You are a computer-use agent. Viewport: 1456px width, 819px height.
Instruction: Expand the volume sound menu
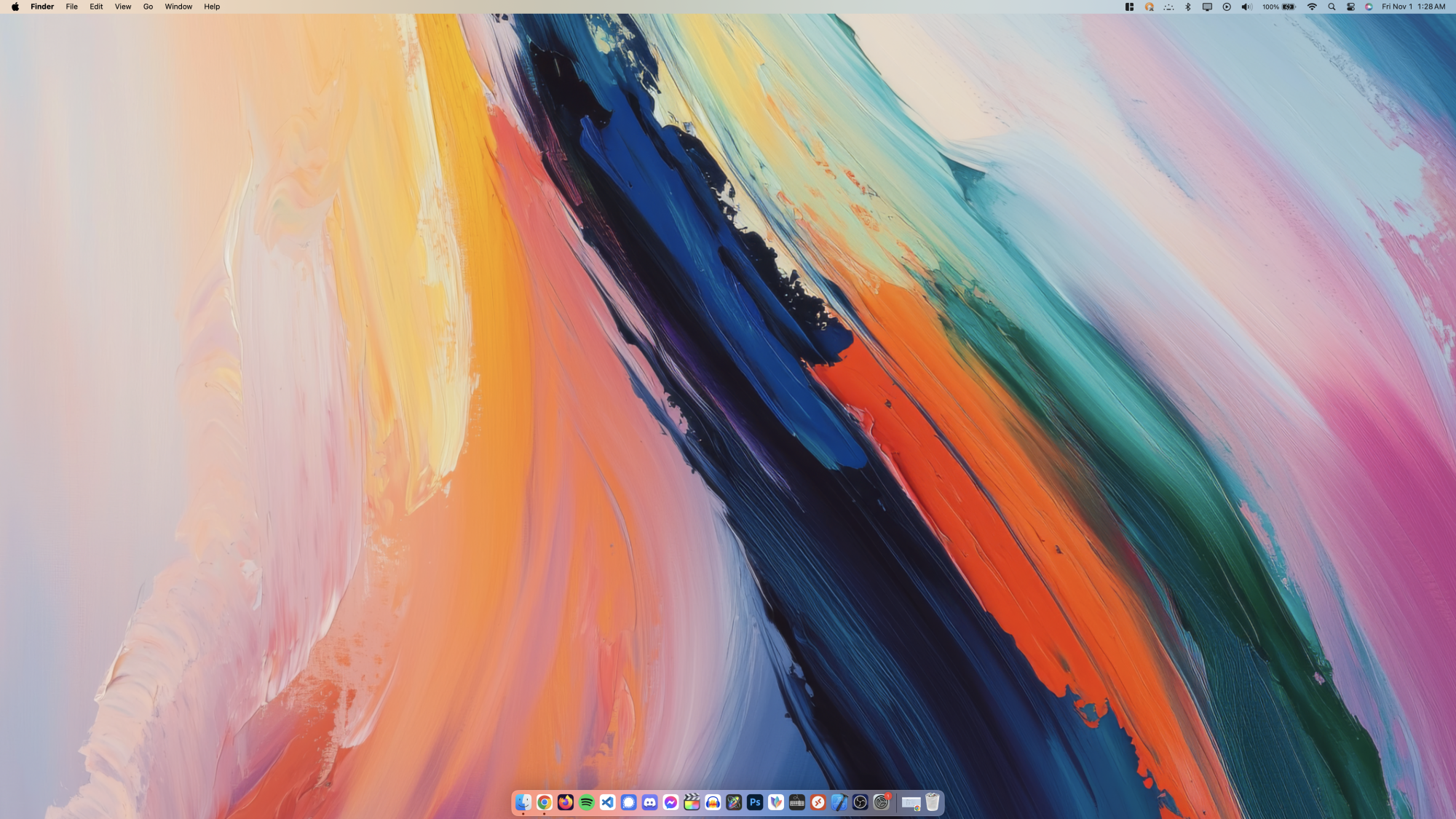tap(1246, 7)
